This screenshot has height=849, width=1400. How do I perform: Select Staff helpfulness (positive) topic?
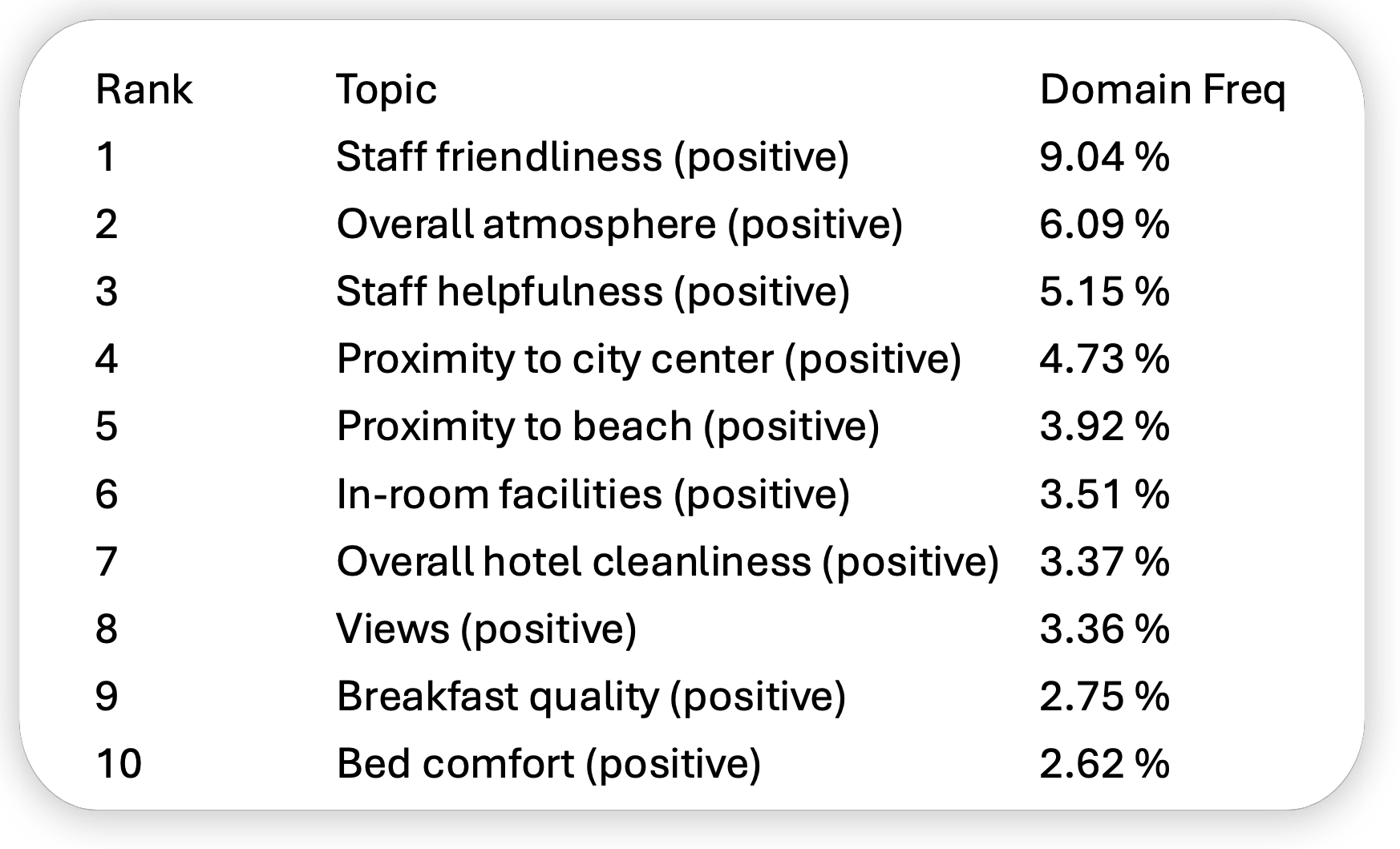click(x=593, y=291)
